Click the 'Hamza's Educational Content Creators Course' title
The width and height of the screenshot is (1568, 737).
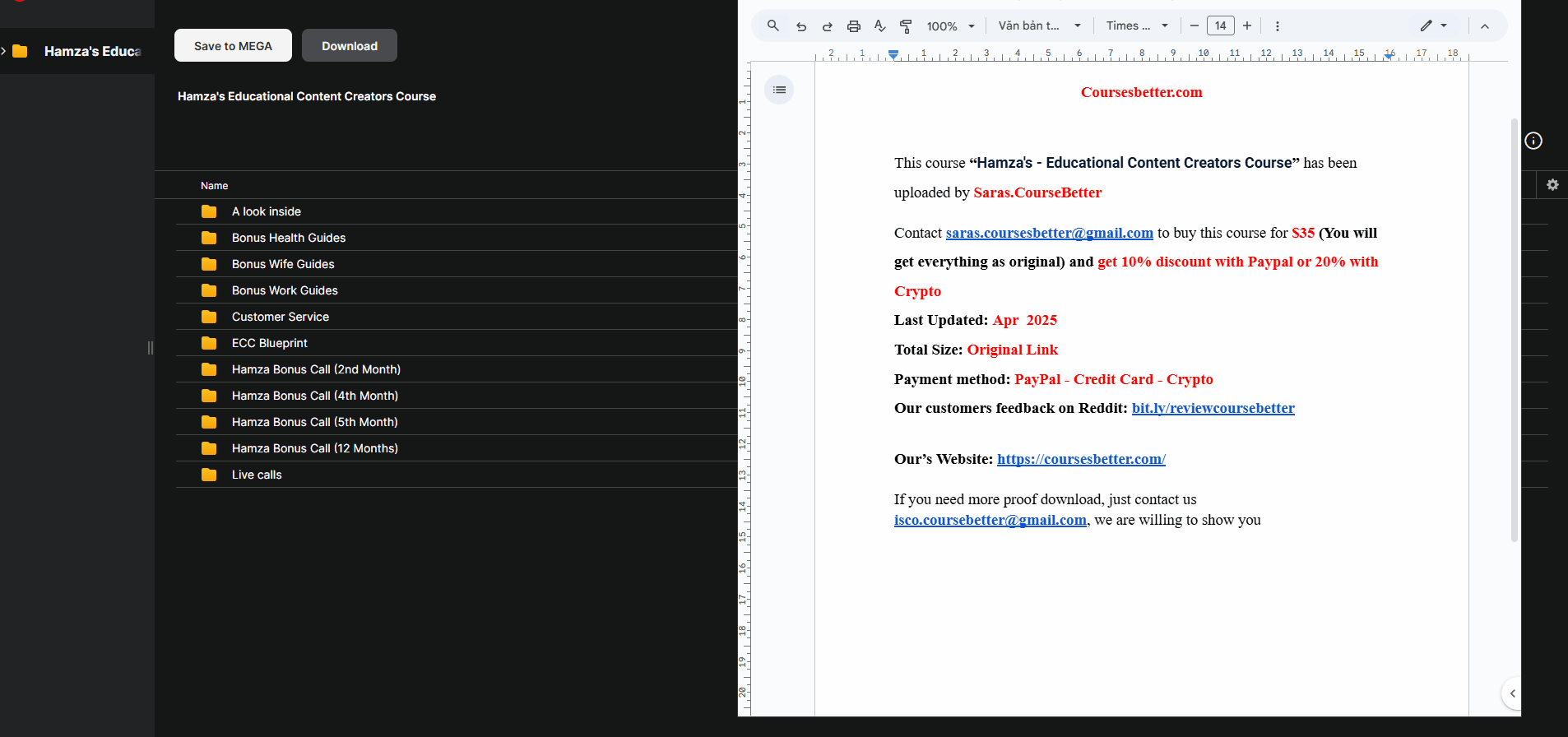(307, 96)
